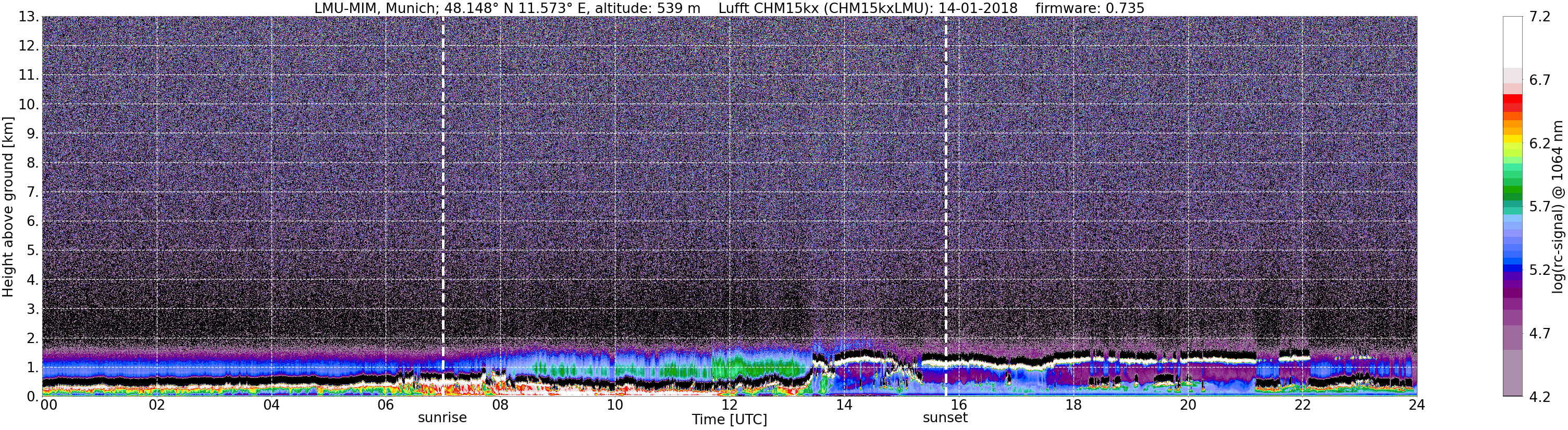Click the x-axis tick label '20'
1568x430 pixels.
[1188, 404]
